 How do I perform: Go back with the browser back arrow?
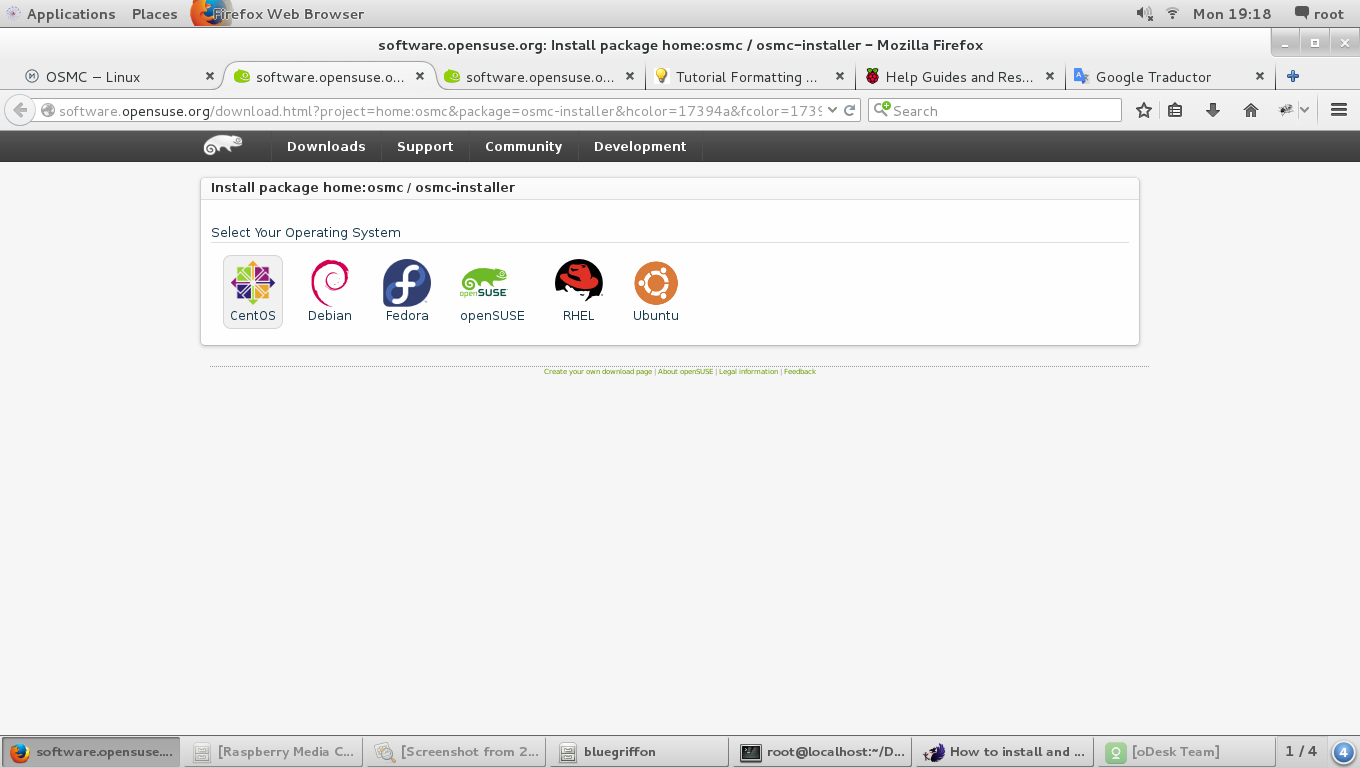coord(20,110)
